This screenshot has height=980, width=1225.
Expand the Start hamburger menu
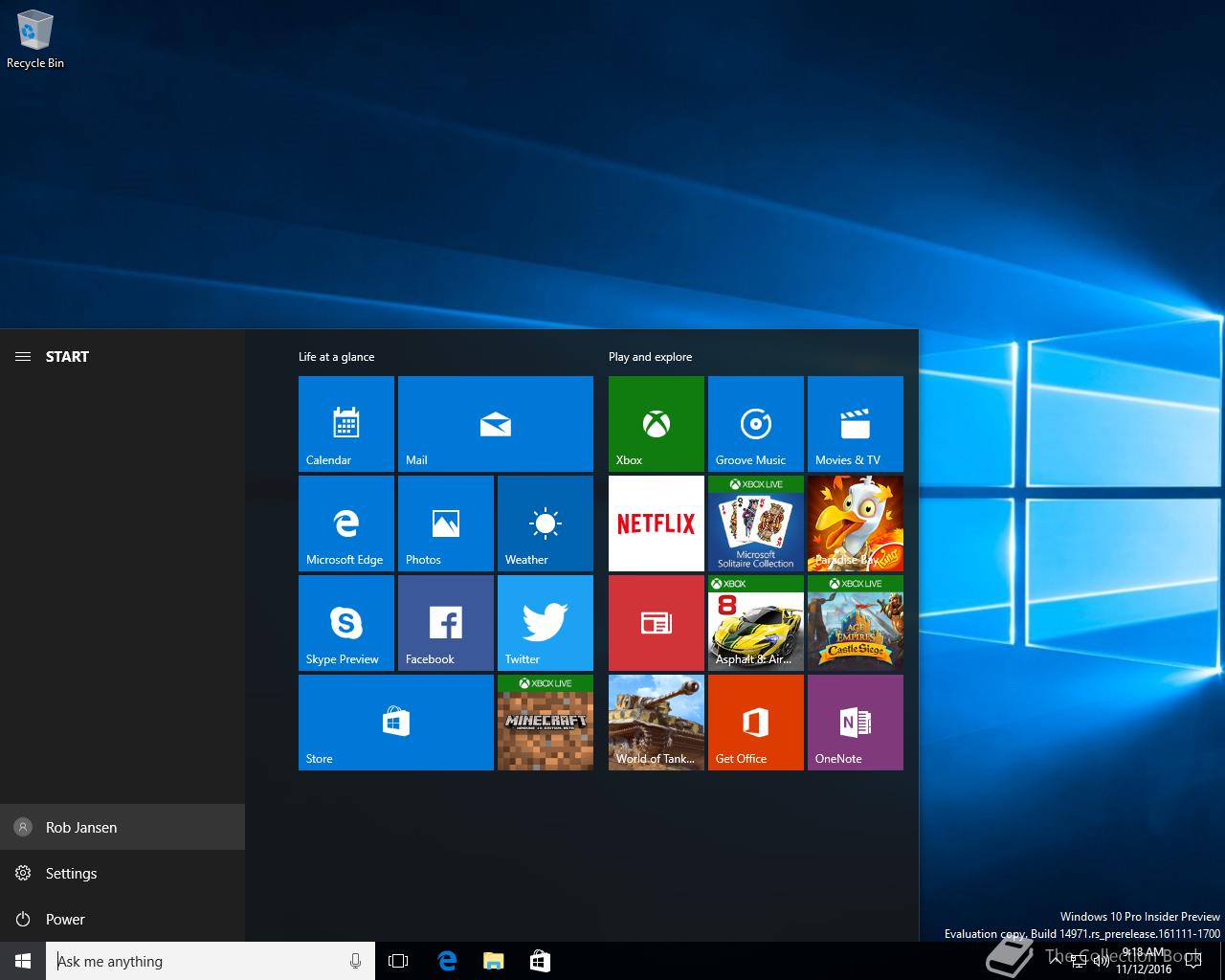pos(23,356)
